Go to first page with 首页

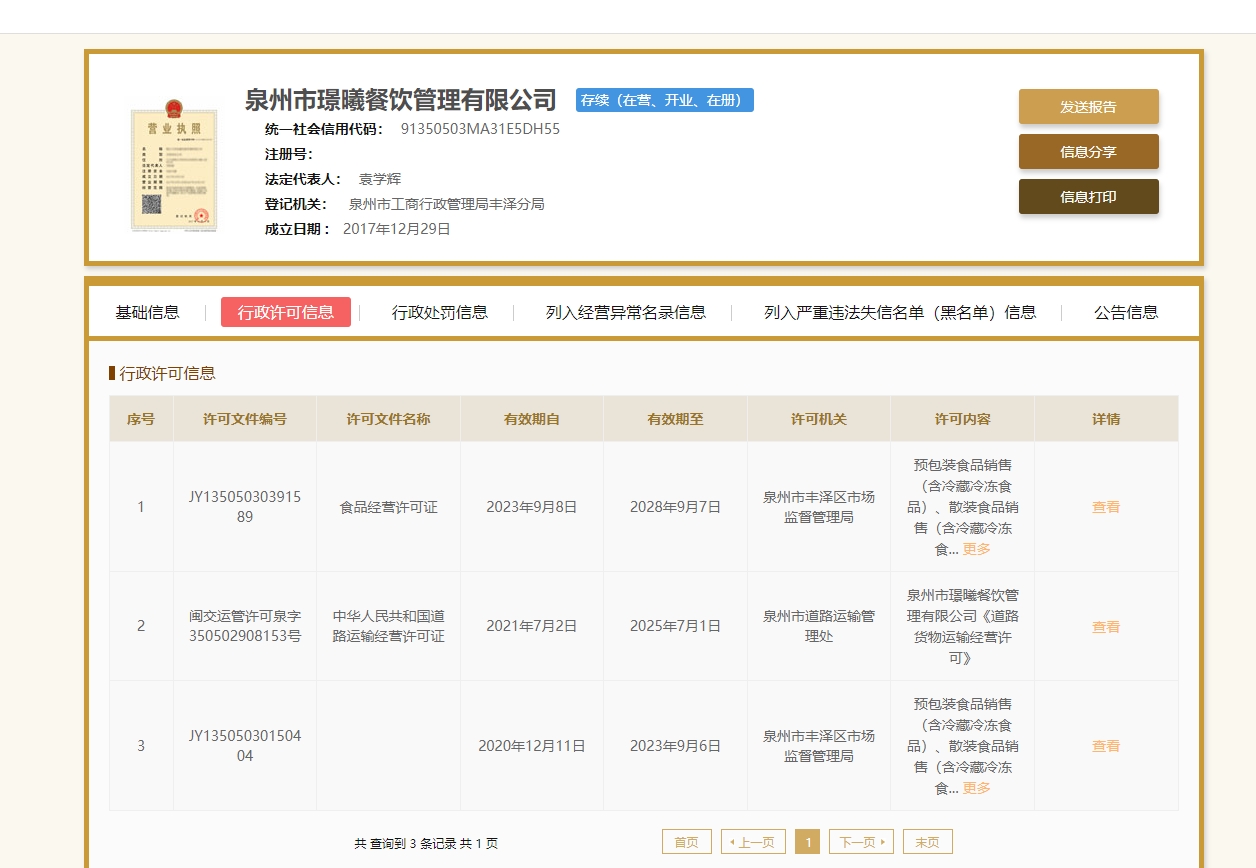(x=687, y=842)
